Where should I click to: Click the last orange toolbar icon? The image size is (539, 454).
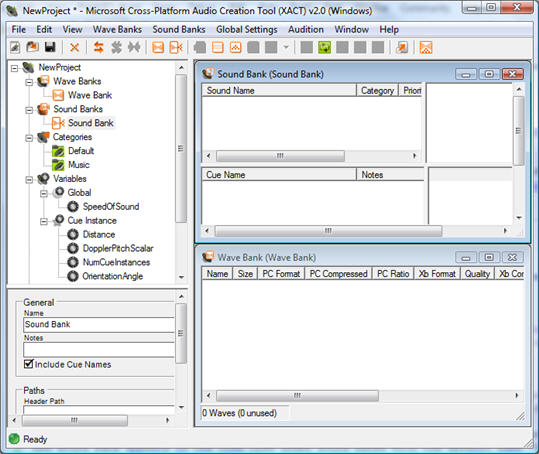click(426, 47)
